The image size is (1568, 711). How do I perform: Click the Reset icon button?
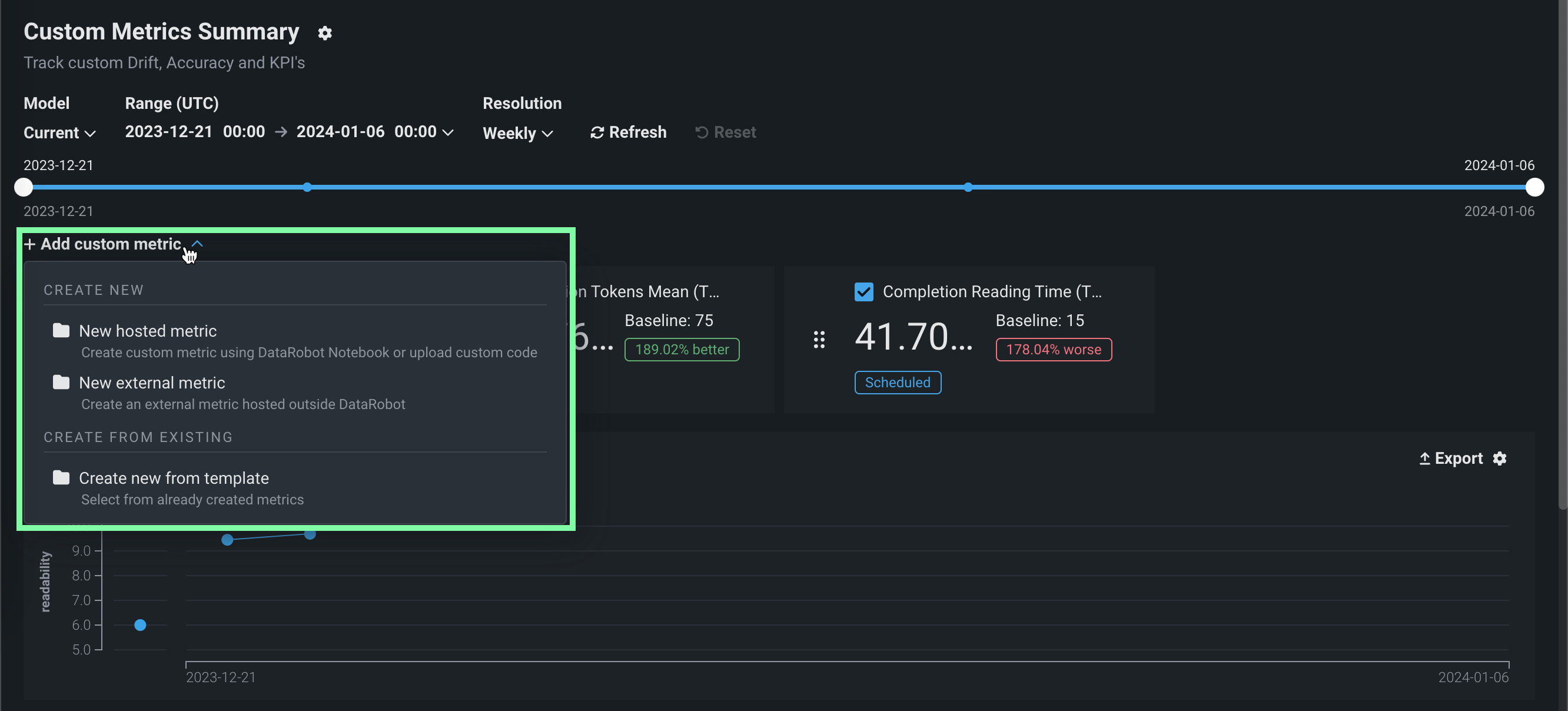click(x=702, y=132)
